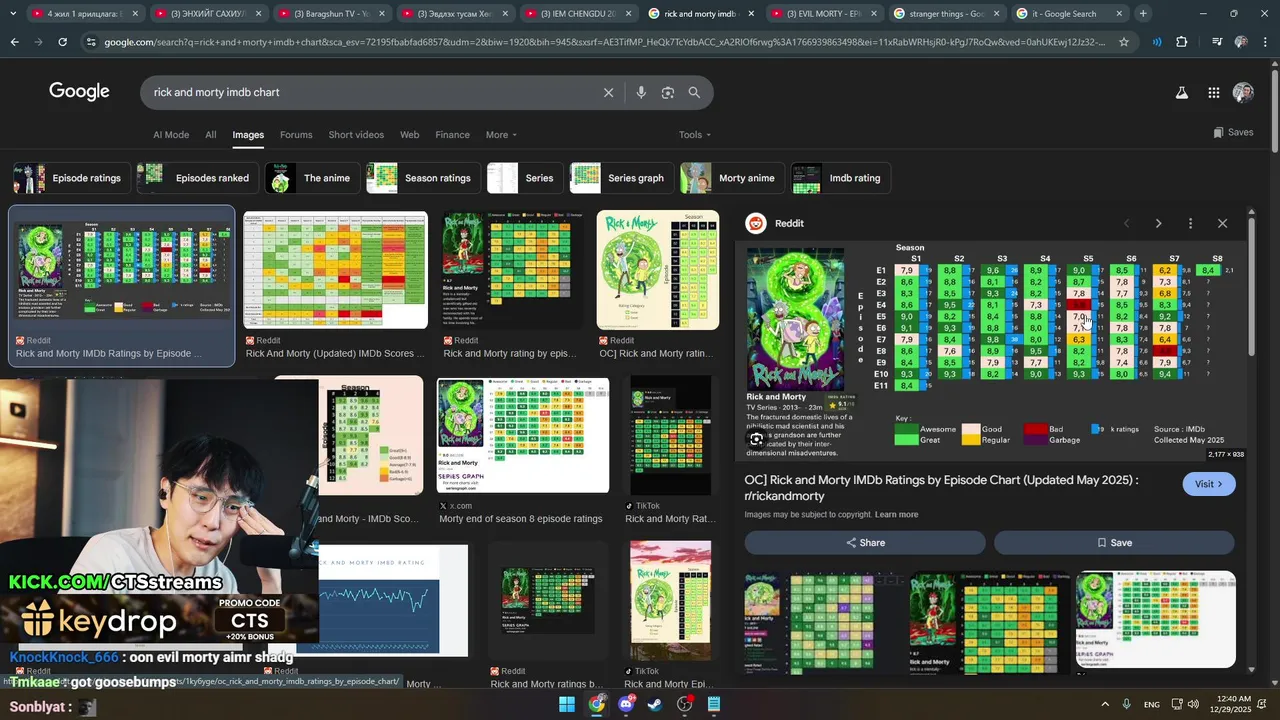Image resolution: width=1280 pixels, height=720 pixels.
Task: Open the Reddit source name in preview
Action: tap(789, 223)
